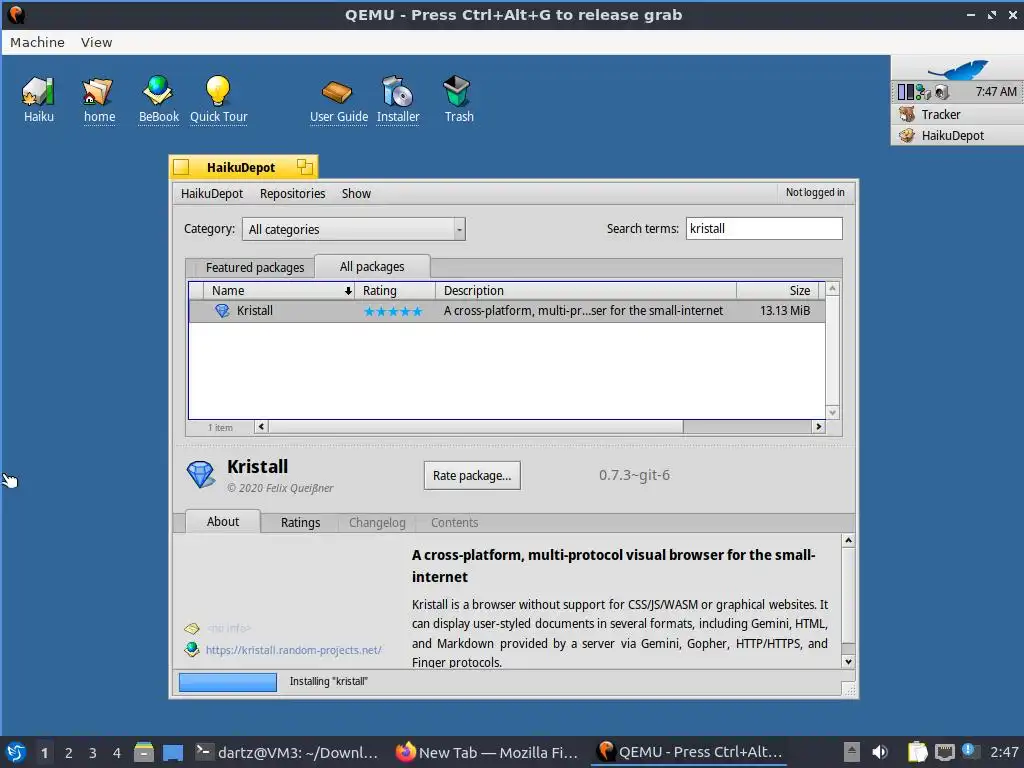Switch to the Featured packages tab

pyautogui.click(x=255, y=267)
